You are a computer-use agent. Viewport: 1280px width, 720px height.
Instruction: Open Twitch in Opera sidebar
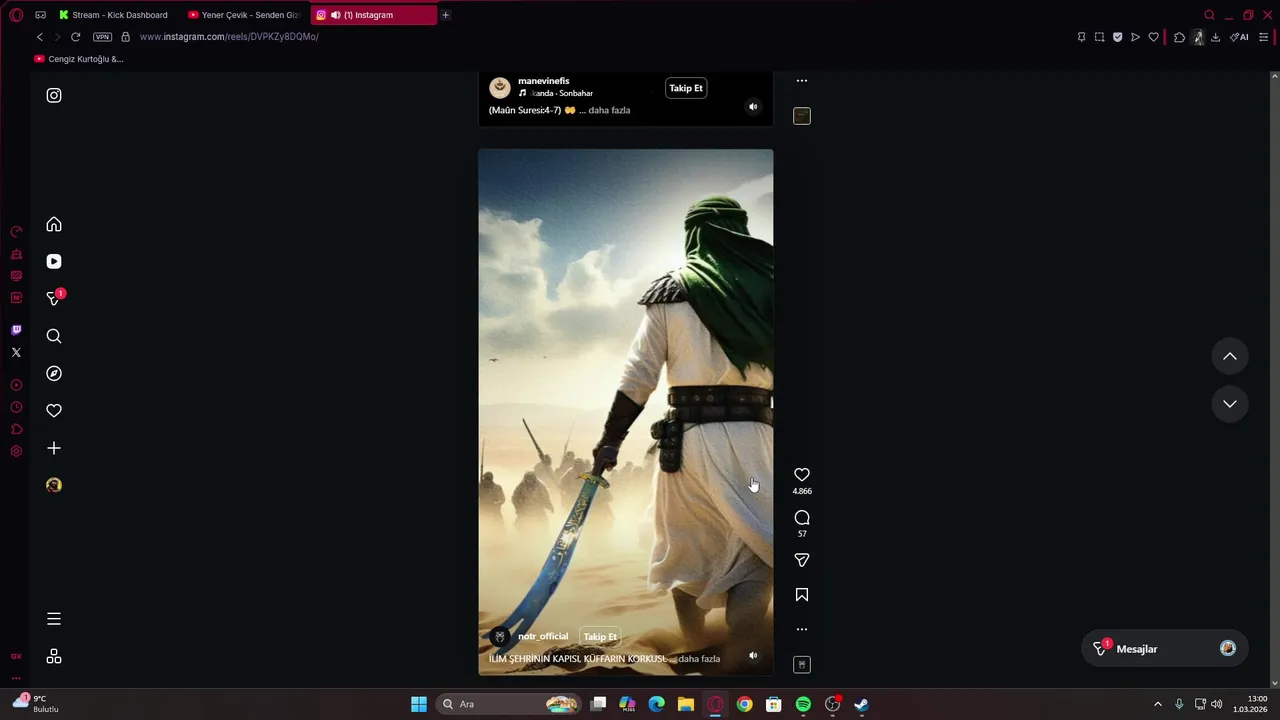click(16, 330)
